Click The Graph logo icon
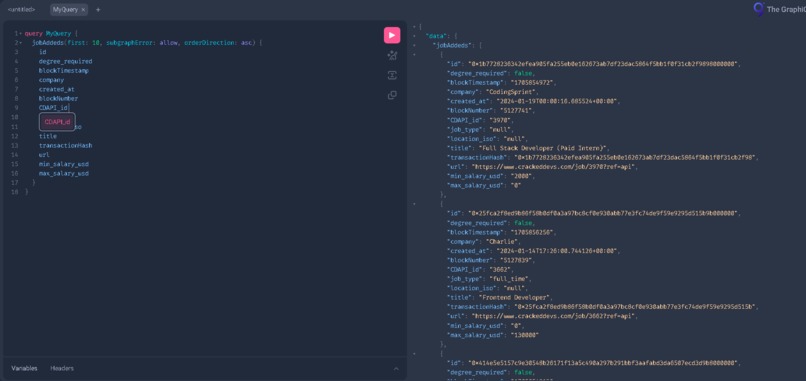806x381 pixels. click(758, 9)
